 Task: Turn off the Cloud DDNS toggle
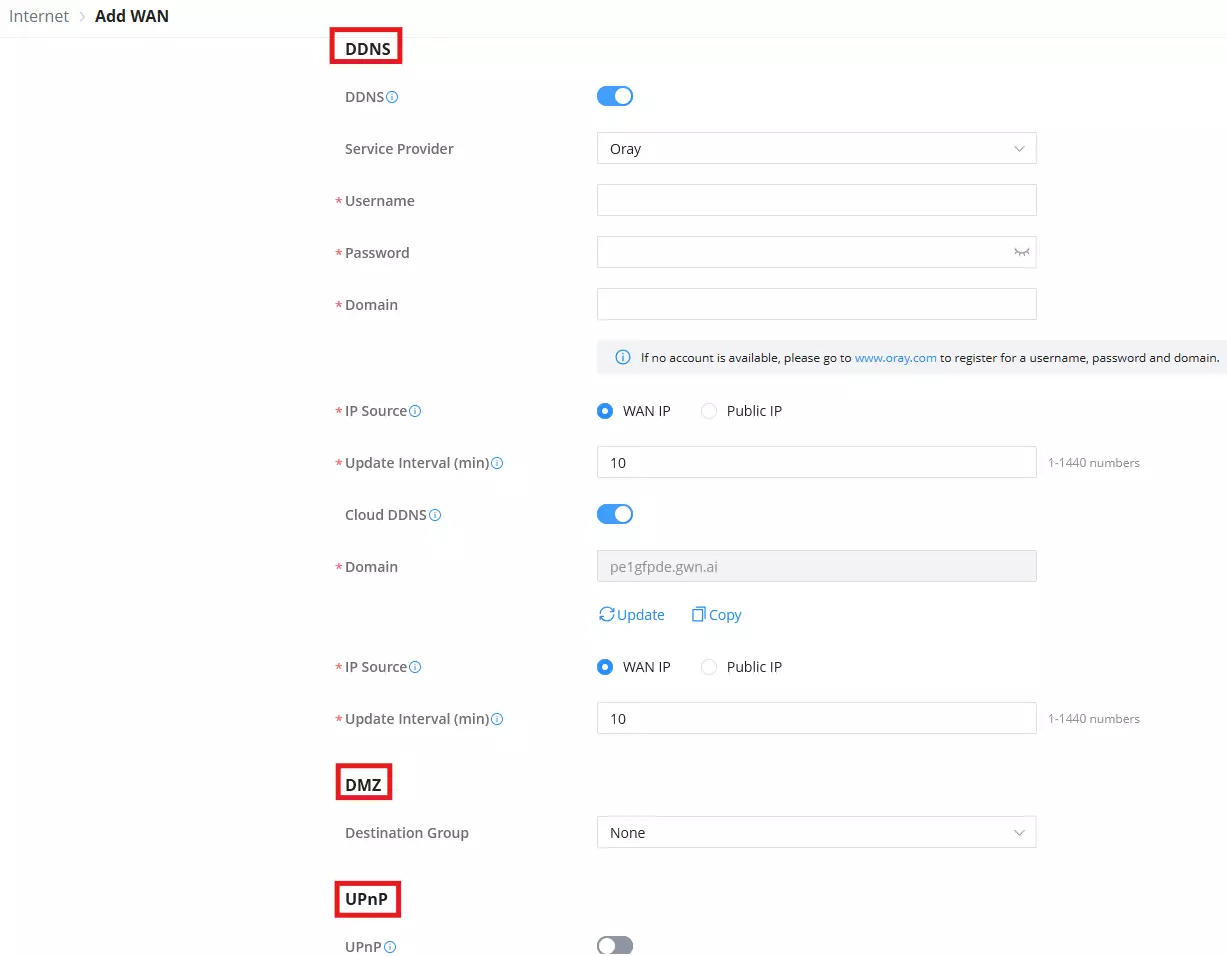[x=615, y=514]
